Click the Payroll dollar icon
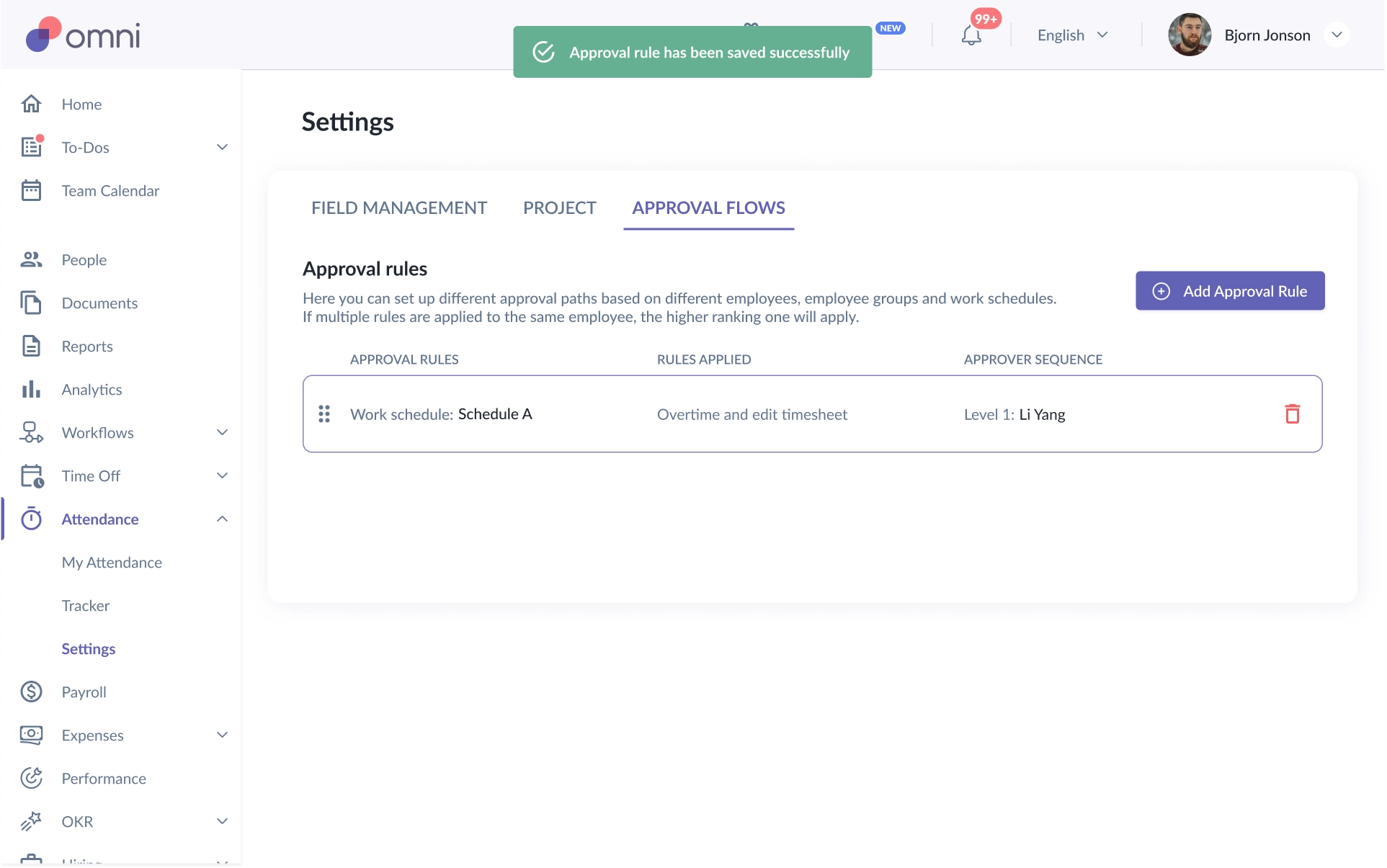 [x=31, y=692]
